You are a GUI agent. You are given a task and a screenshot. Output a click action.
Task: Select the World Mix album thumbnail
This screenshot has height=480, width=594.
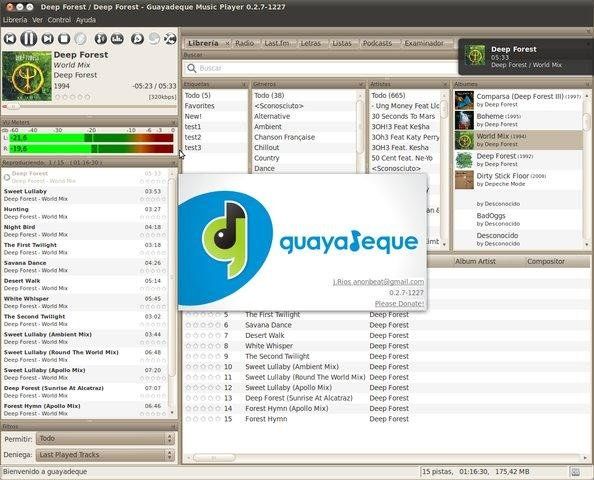pyautogui.click(x=464, y=140)
